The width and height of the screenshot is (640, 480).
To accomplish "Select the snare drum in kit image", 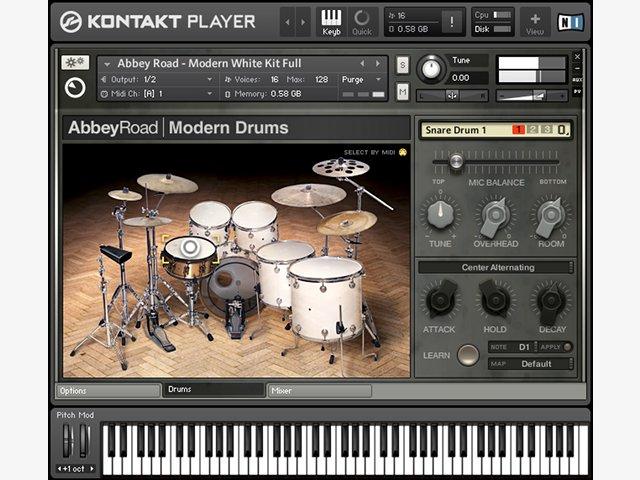I will 189,256.
